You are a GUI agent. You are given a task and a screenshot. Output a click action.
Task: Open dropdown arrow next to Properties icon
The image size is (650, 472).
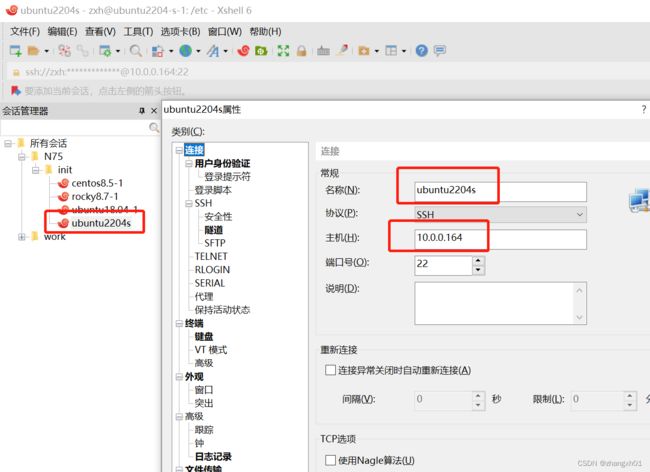118,51
